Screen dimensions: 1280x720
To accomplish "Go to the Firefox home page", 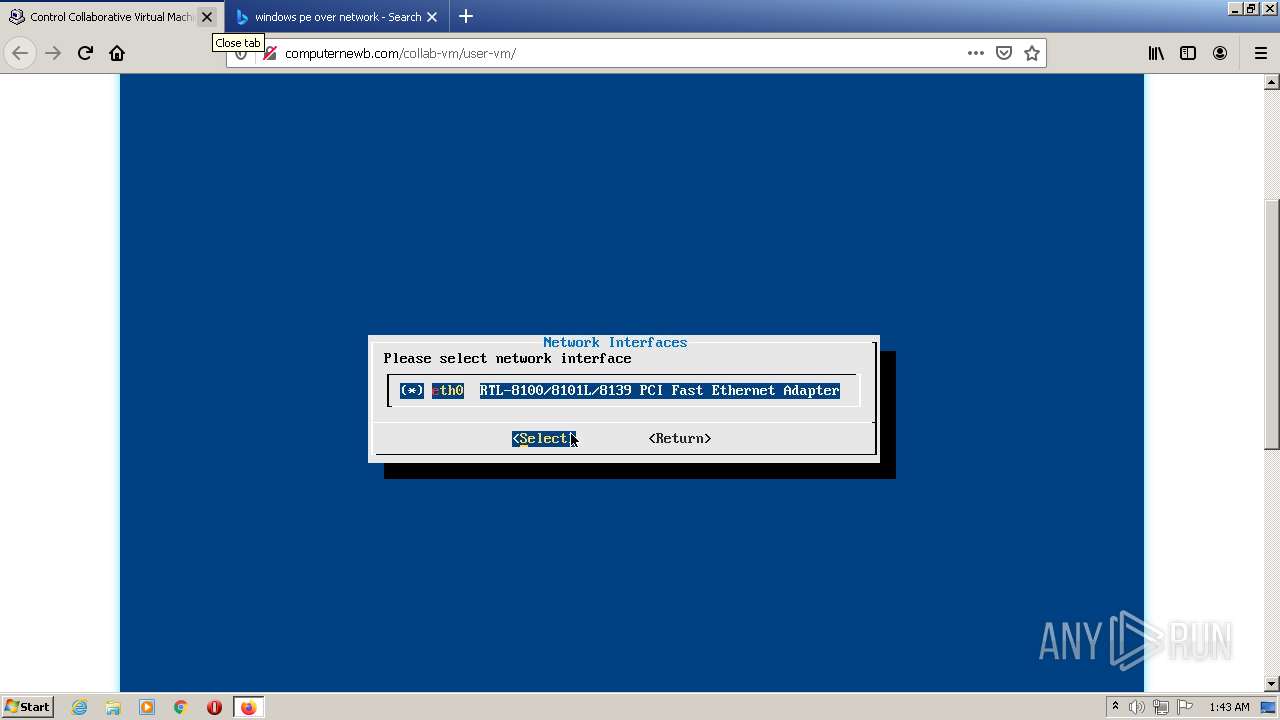I will click(x=117, y=53).
